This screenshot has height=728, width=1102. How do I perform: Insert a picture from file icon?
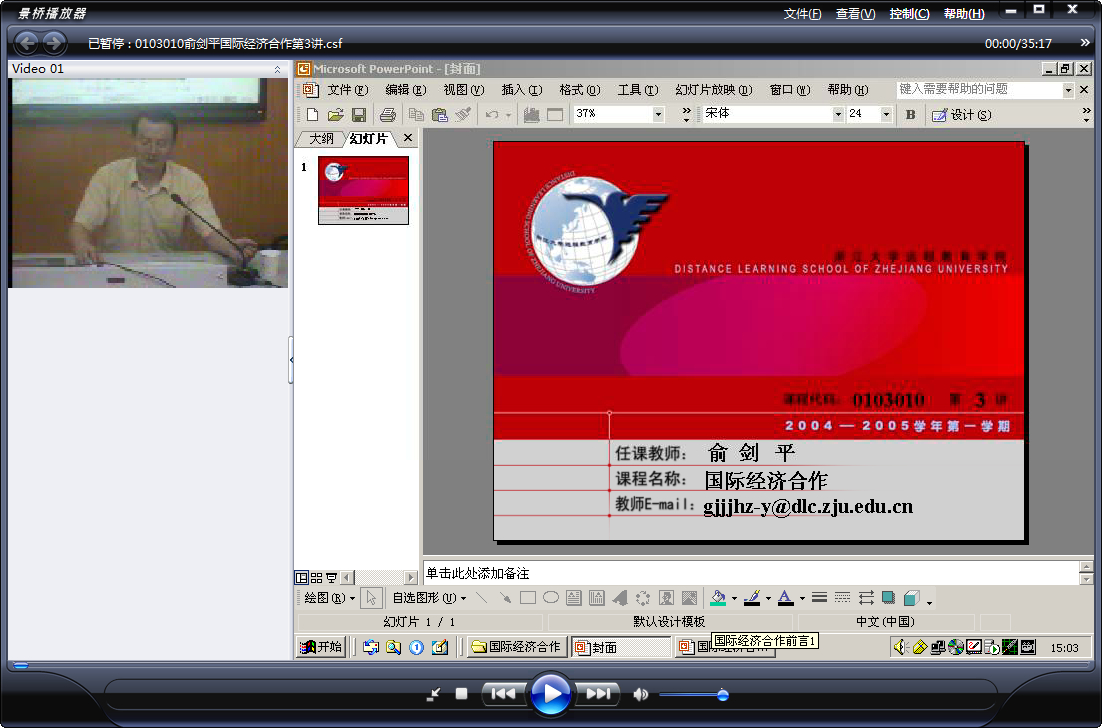[689, 598]
